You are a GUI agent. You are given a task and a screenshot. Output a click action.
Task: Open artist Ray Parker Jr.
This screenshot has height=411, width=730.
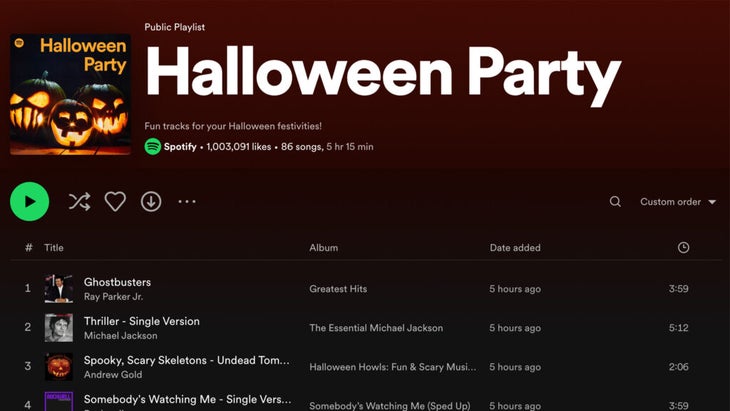click(x=113, y=296)
